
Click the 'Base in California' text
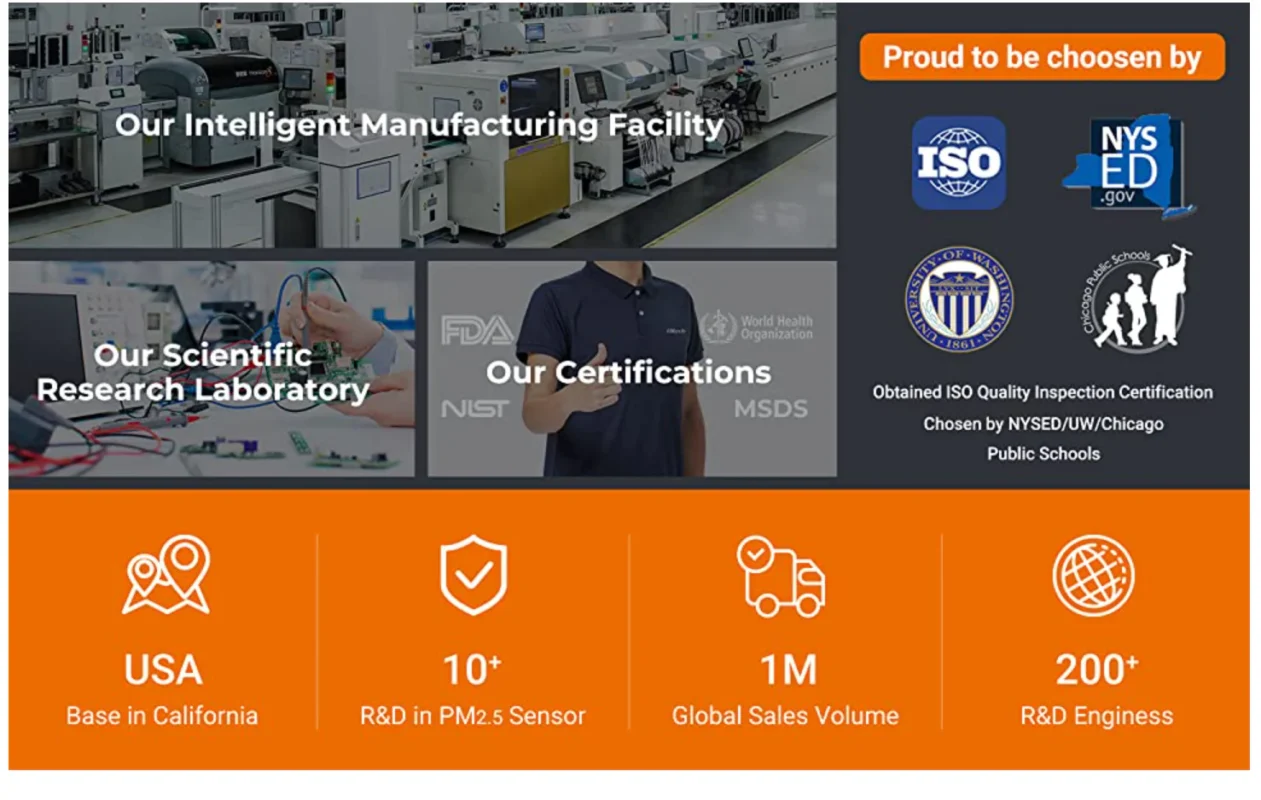coord(162,716)
